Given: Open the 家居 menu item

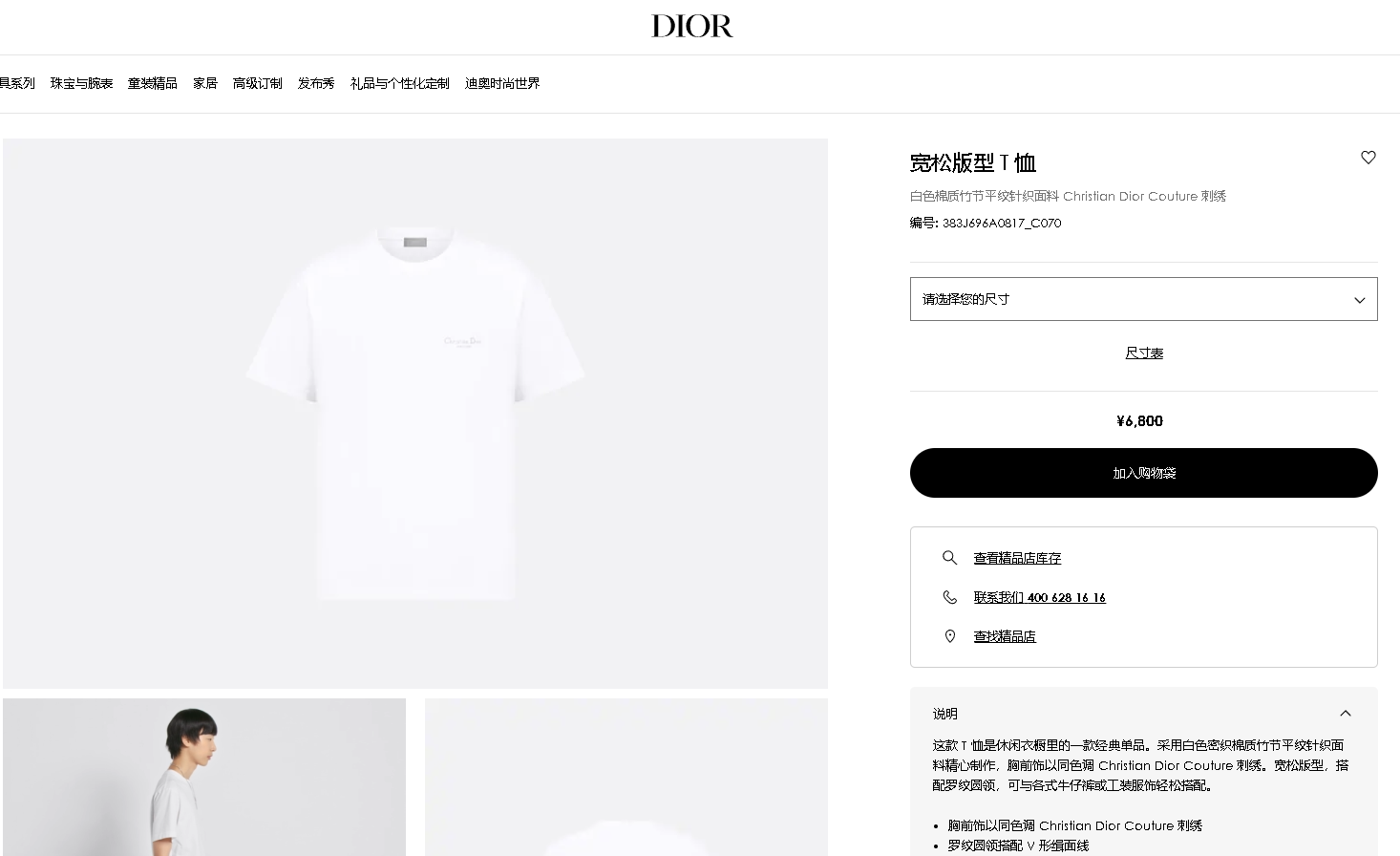Looking at the screenshot, I should pos(205,84).
